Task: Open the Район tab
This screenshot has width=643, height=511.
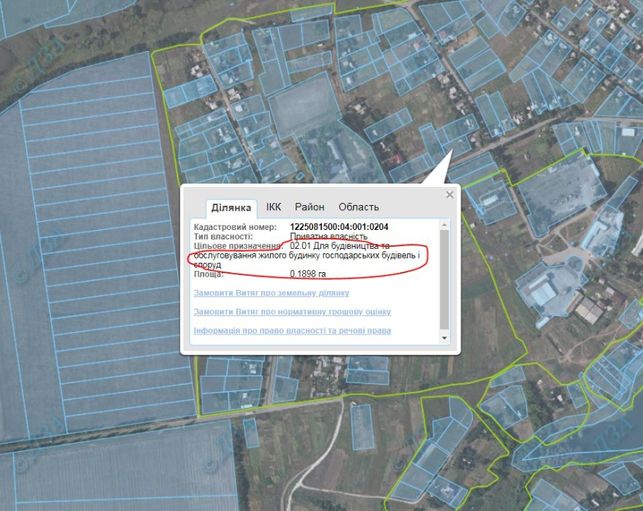Action: coord(310,207)
